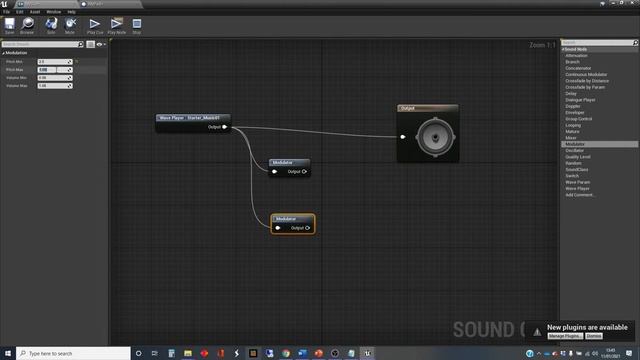Select Mixer in the palette
The height and width of the screenshot is (360, 640).
point(571,138)
